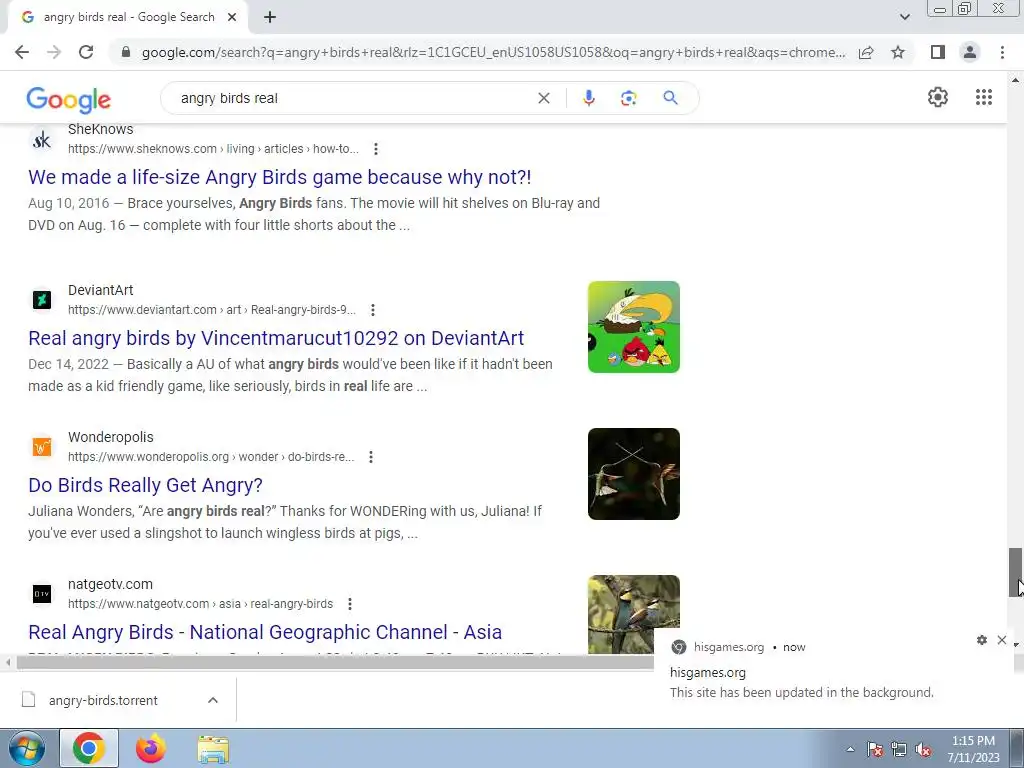Click the angry birds real search field
This screenshot has height=768, width=1024.
pyautogui.click(x=353, y=98)
